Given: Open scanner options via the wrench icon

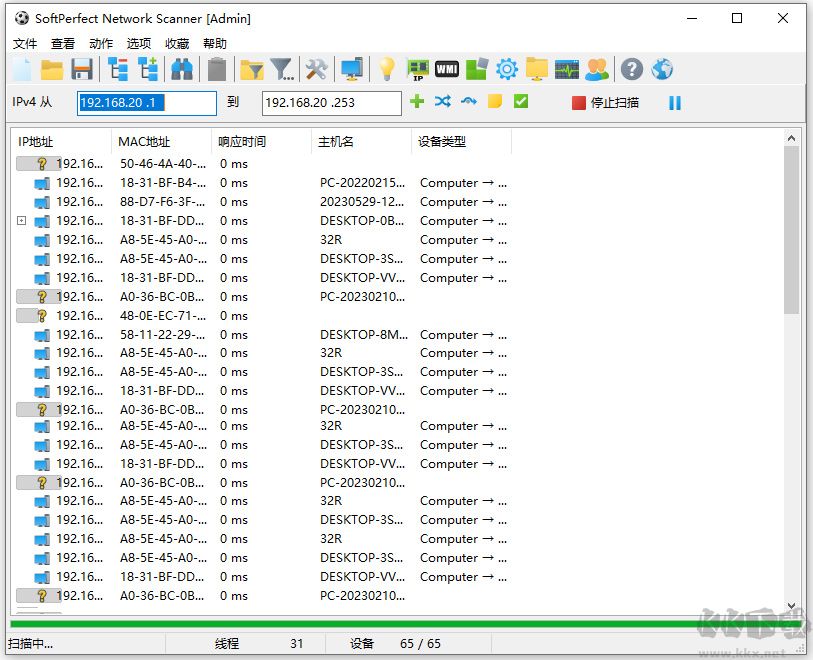Looking at the screenshot, I should coord(317,69).
